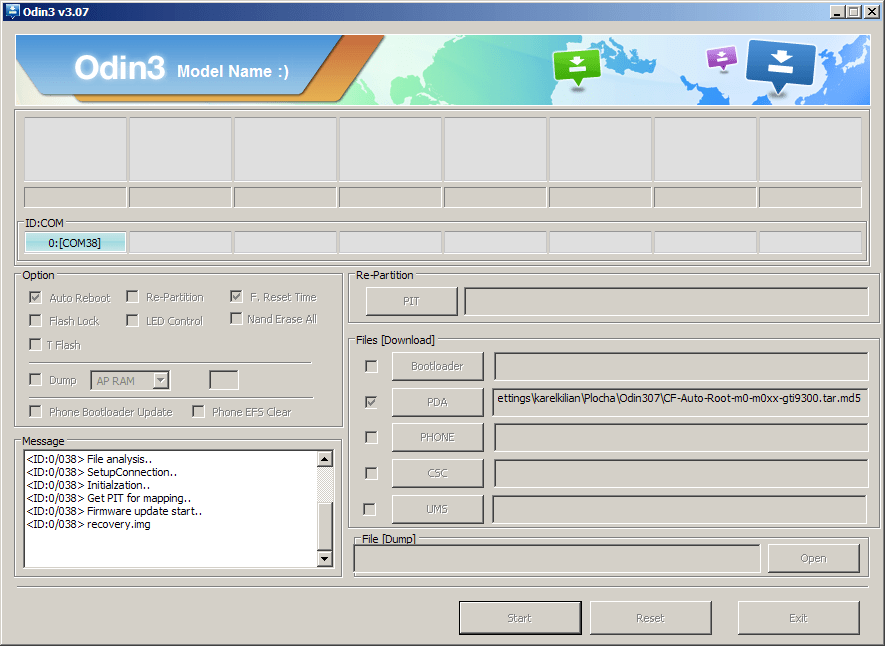Click the UMS file button
Viewport: 885px width, 646px height.
tap(437, 509)
